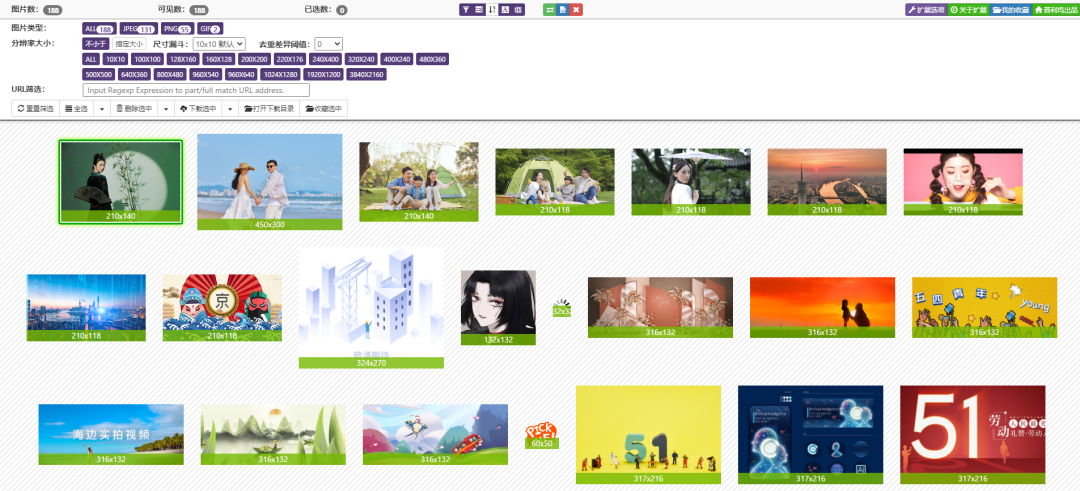Choose the 500X500 resolution filter
This screenshot has width=1080, height=491.
click(99, 74)
